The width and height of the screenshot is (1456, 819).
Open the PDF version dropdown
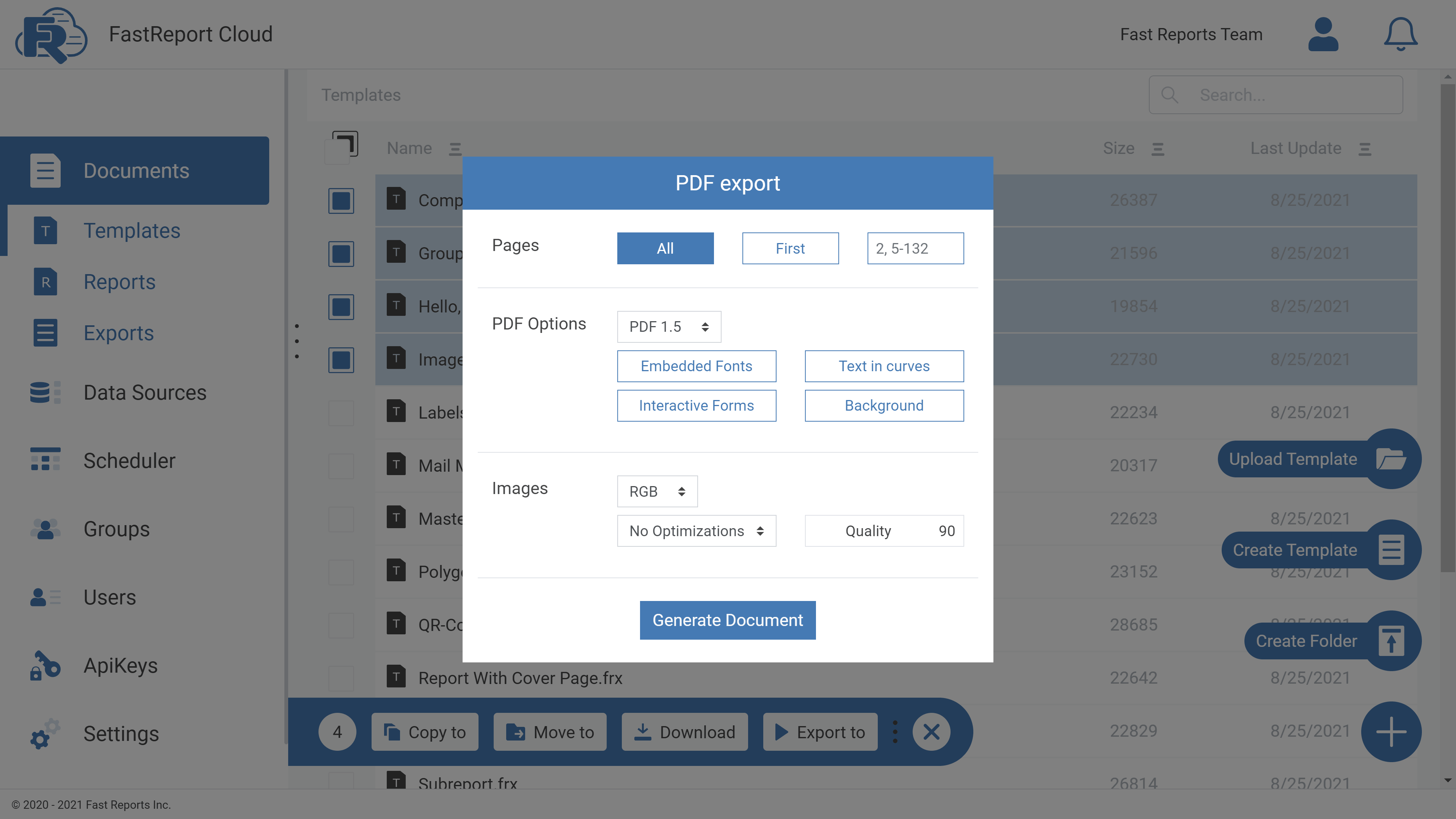(669, 327)
